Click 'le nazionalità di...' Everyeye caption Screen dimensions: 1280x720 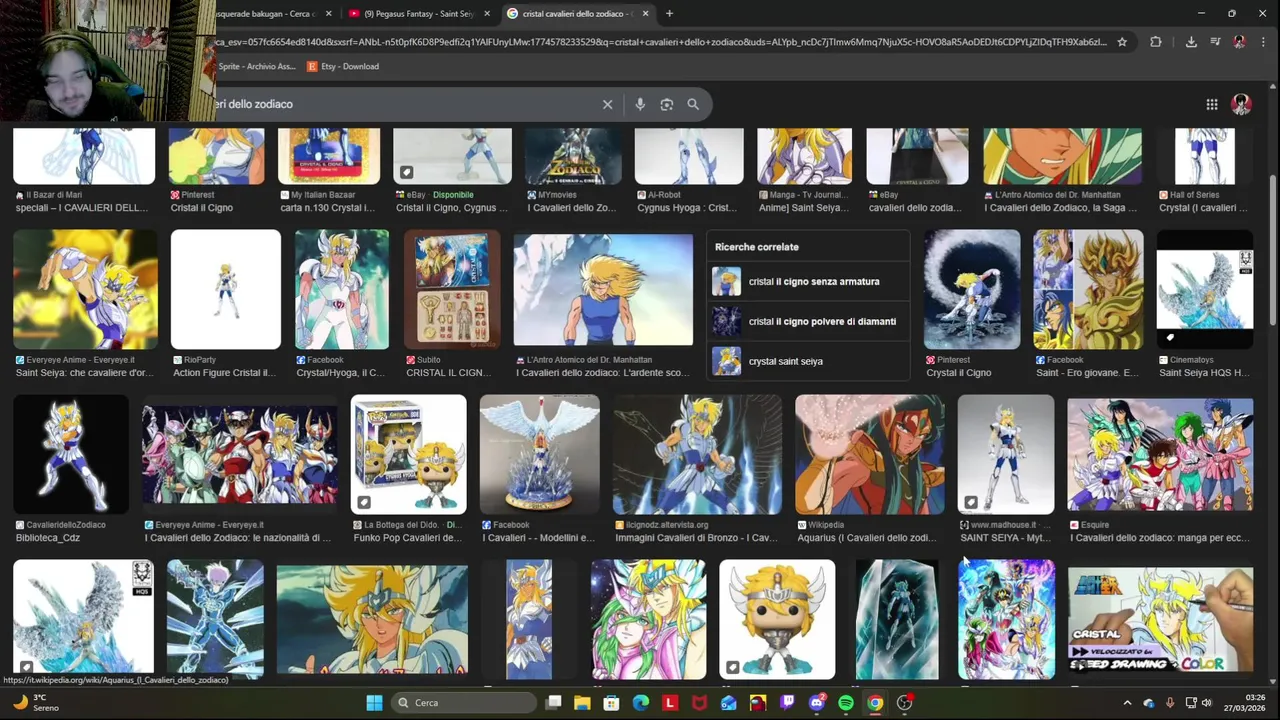237,538
